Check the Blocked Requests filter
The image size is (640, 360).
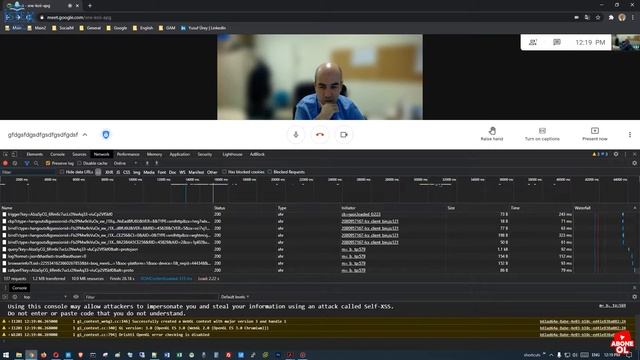[270, 172]
